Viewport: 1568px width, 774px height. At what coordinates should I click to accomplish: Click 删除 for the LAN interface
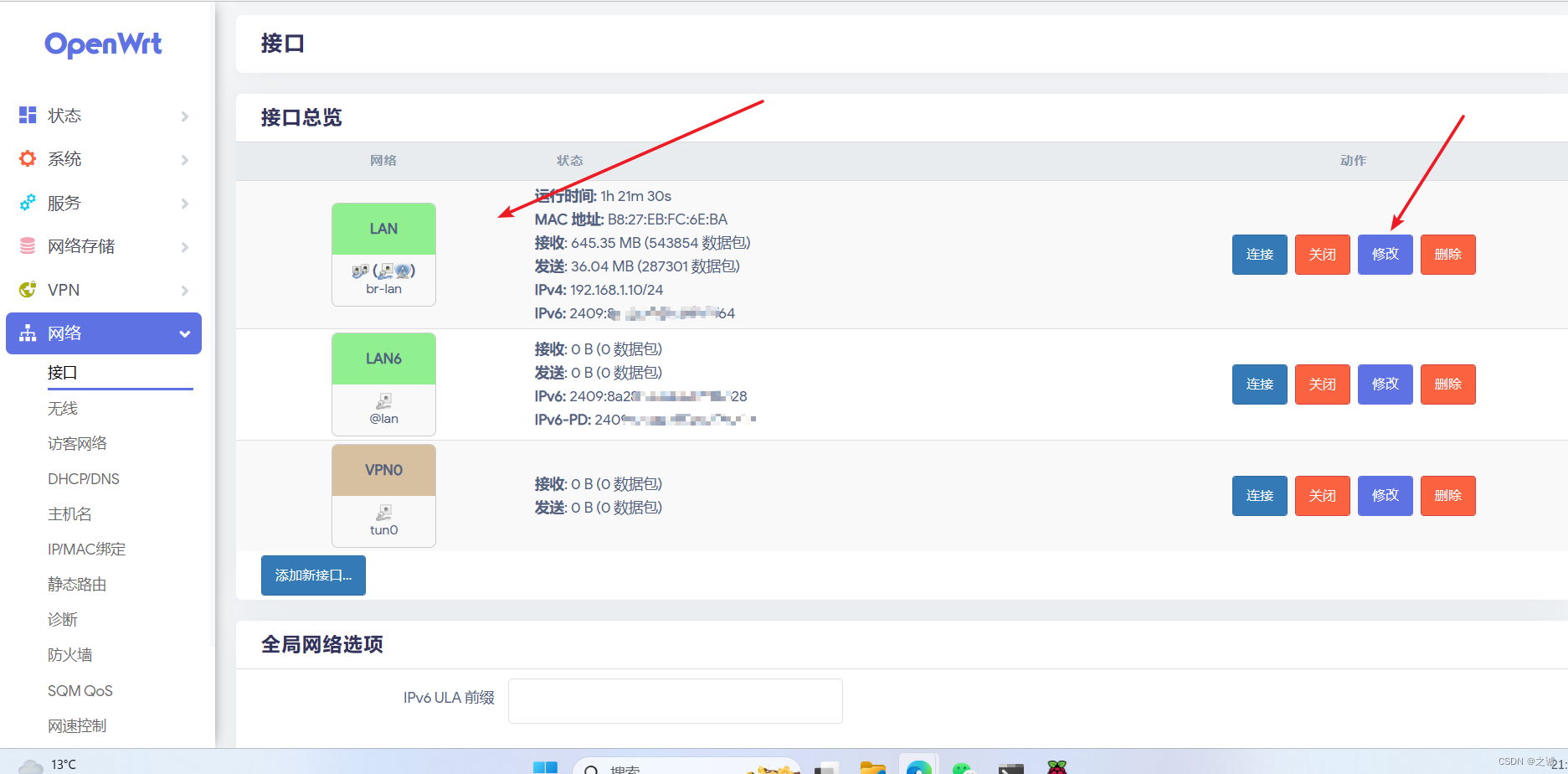click(x=1447, y=255)
